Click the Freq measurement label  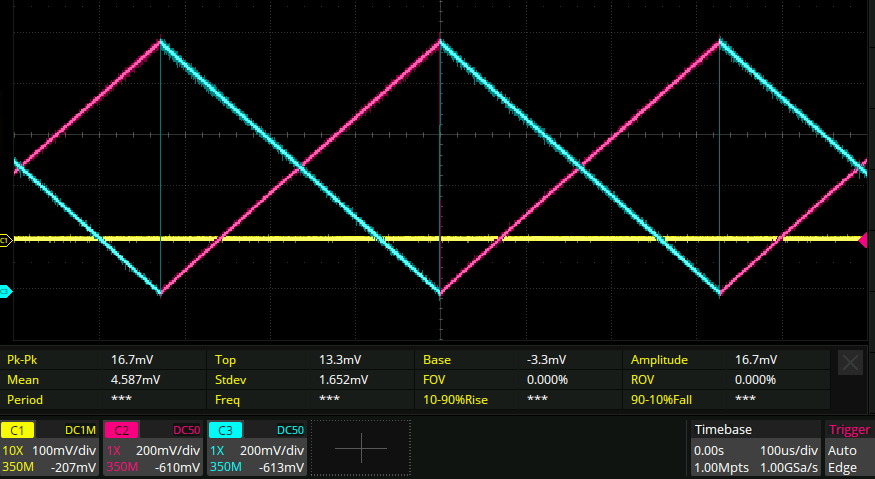[228, 399]
